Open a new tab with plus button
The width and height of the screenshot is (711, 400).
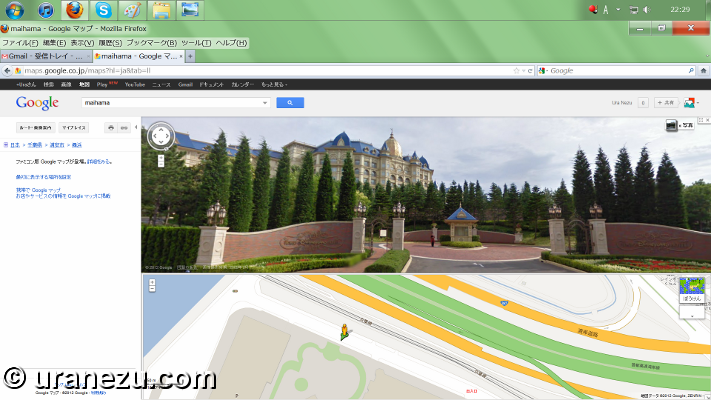(190, 56)
